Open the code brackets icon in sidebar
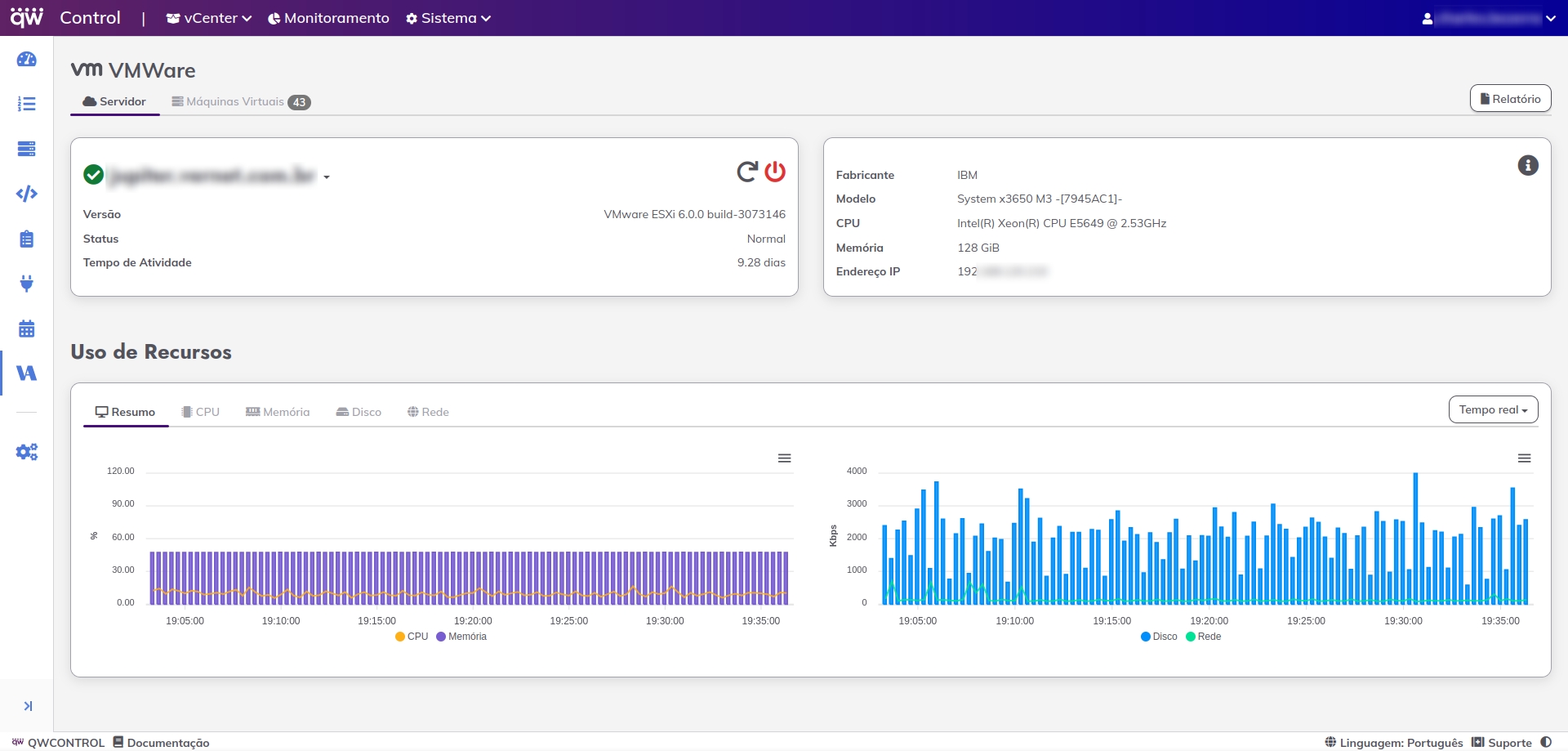Viewport: 1568px width, 751px height. [x=26, y=194]
